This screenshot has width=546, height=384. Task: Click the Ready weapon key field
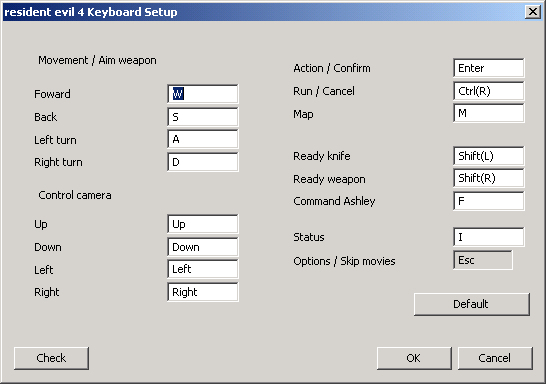[489, 178]
